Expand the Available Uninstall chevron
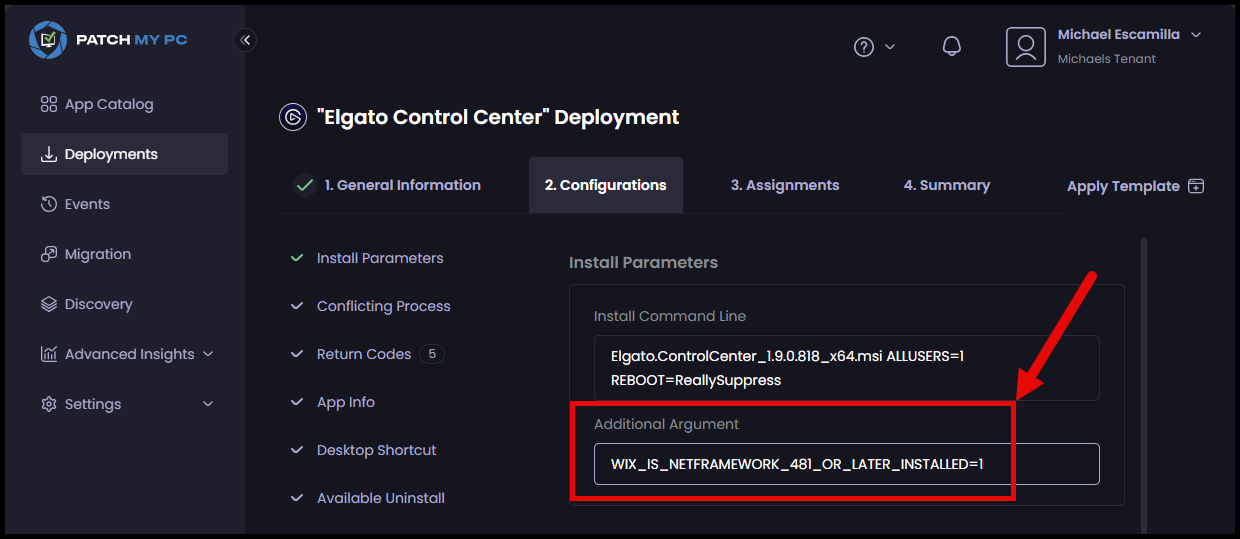Image resolution: width=1240 pixels, height=539 pixels. click(297, 498)
